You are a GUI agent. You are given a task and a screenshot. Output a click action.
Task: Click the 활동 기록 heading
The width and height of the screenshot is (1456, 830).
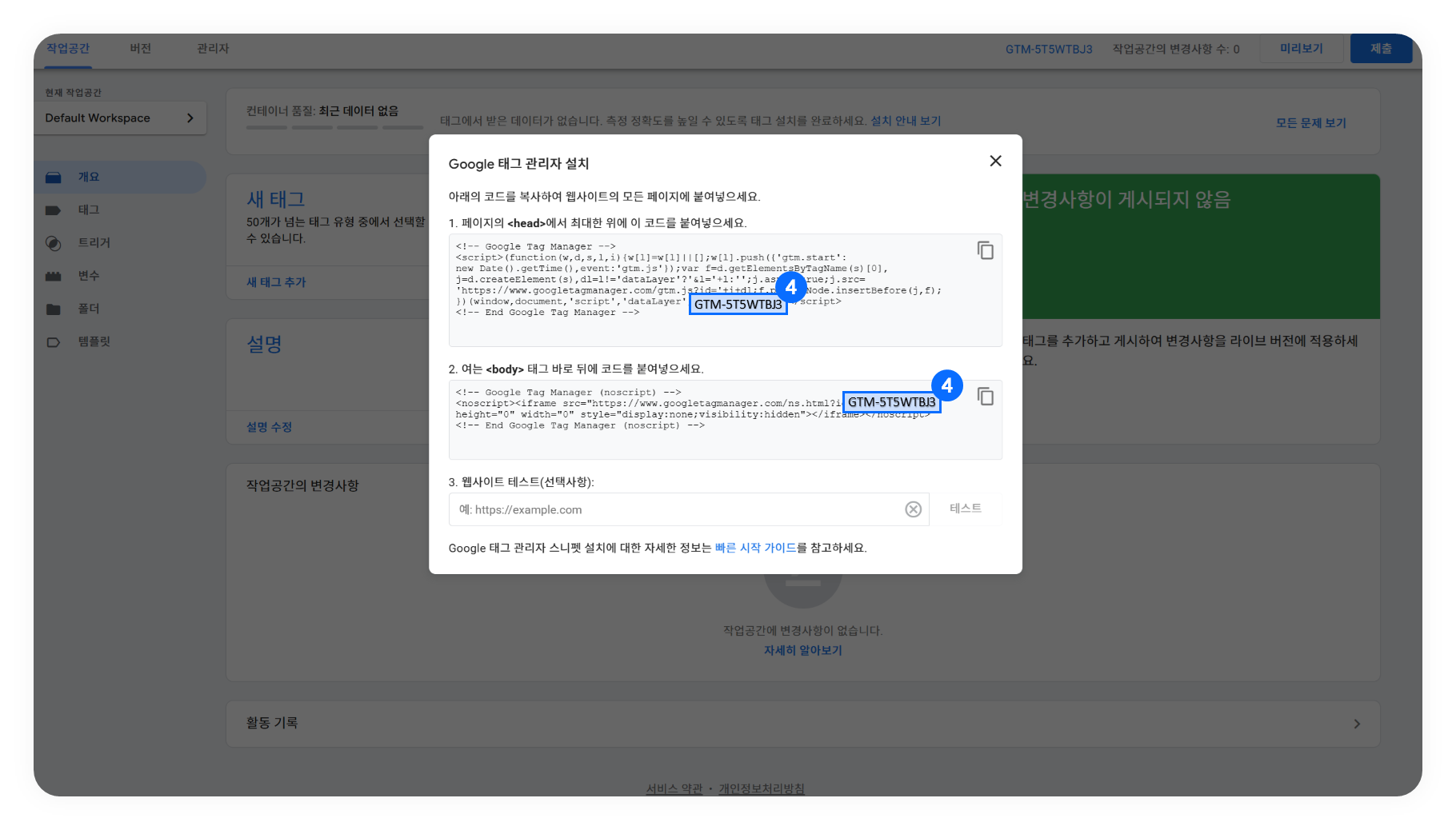[x=272, y=723]
